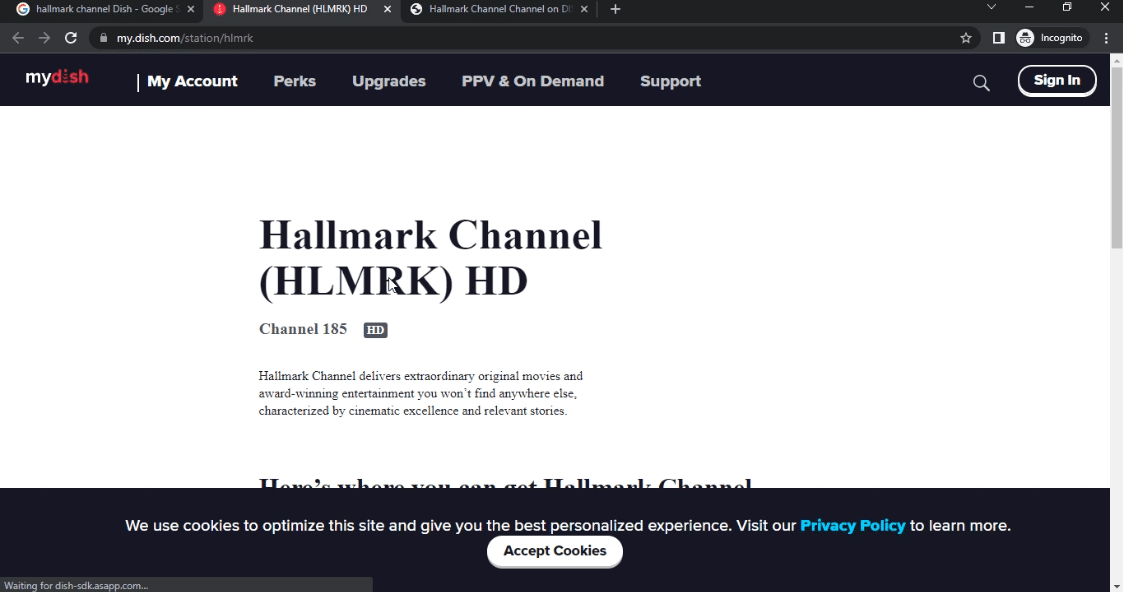The height and width of the screenshot is (592, 1123).
Task: Click the scrollbar up arrow
Action: pos(1117,60)
